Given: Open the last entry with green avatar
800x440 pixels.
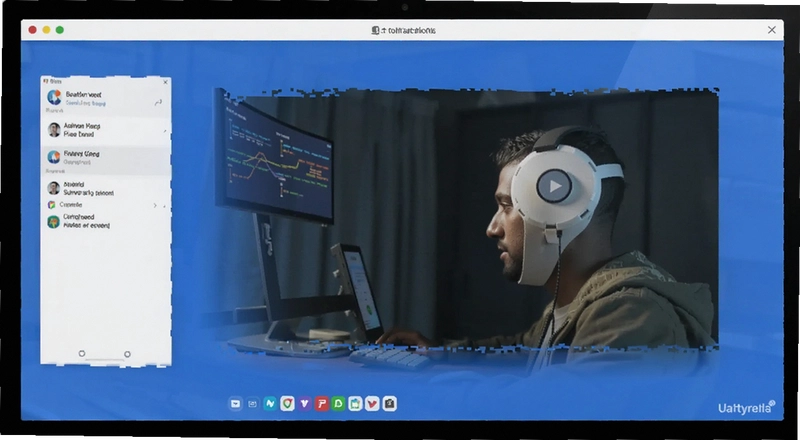Looking at the screenshot, I should (106, 221).
